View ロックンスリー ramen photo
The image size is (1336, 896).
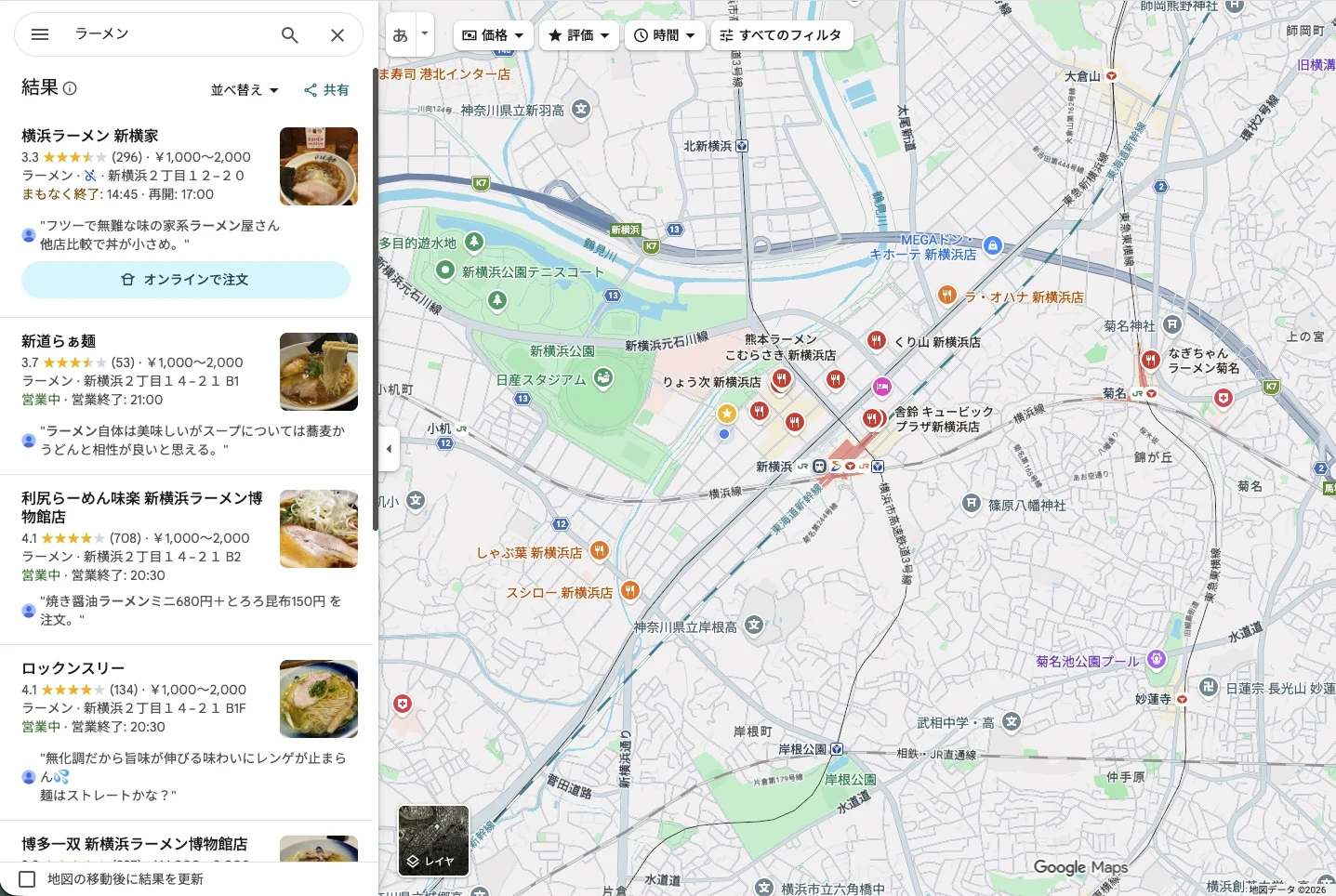(x=319, y=699)
